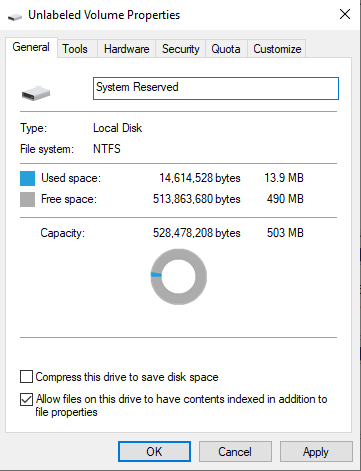Click the NTFS file system value
The image size is (361, 471).
[x=107, y=149]
